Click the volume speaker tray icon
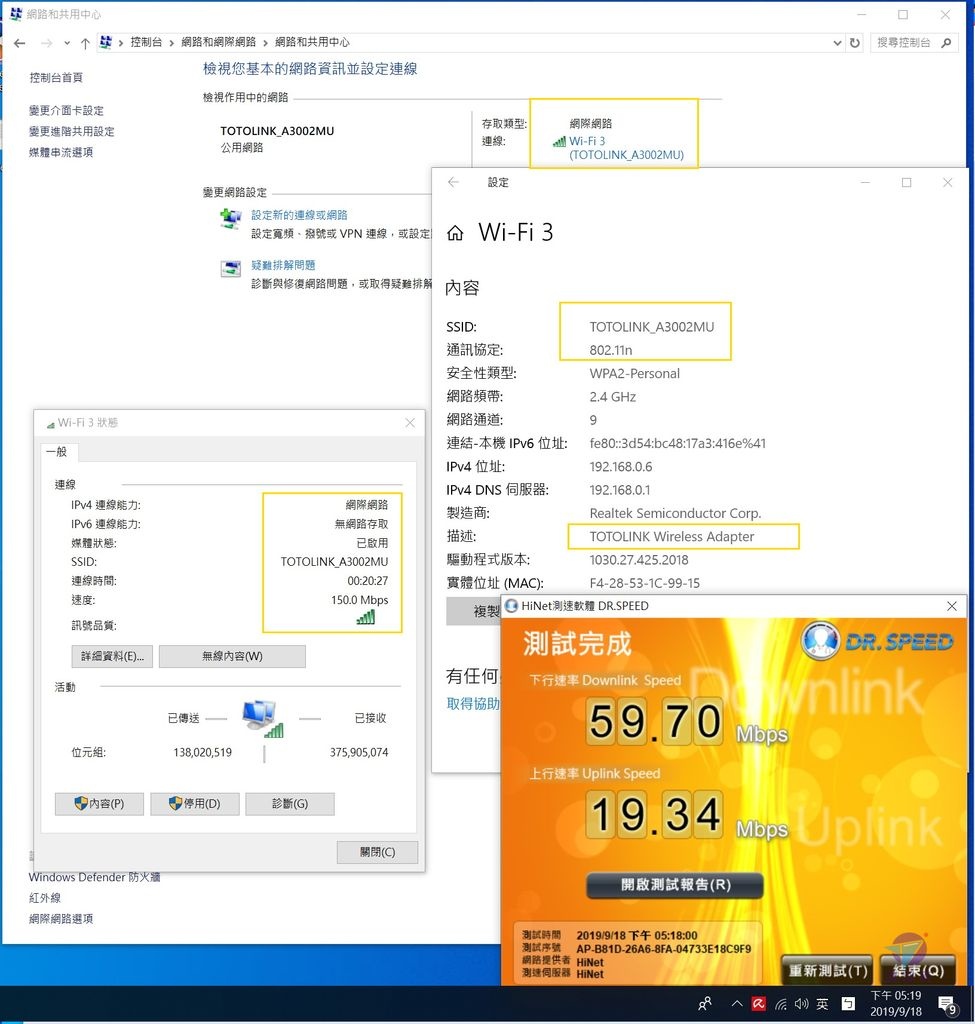The width and height of the screenshot is (975, 1024). 801,1004
